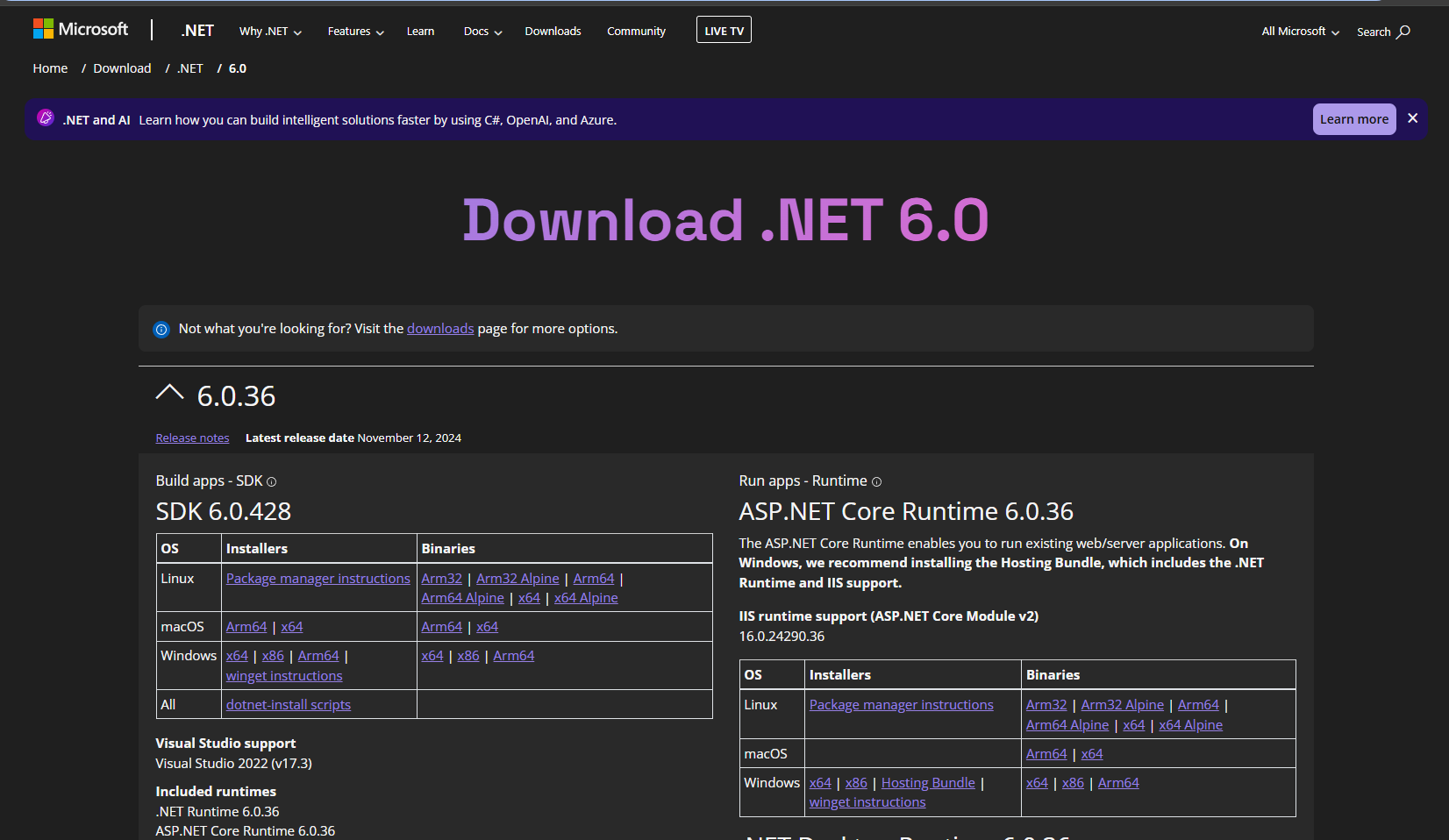Download SDK Windows x86 installer

point(273,656)
